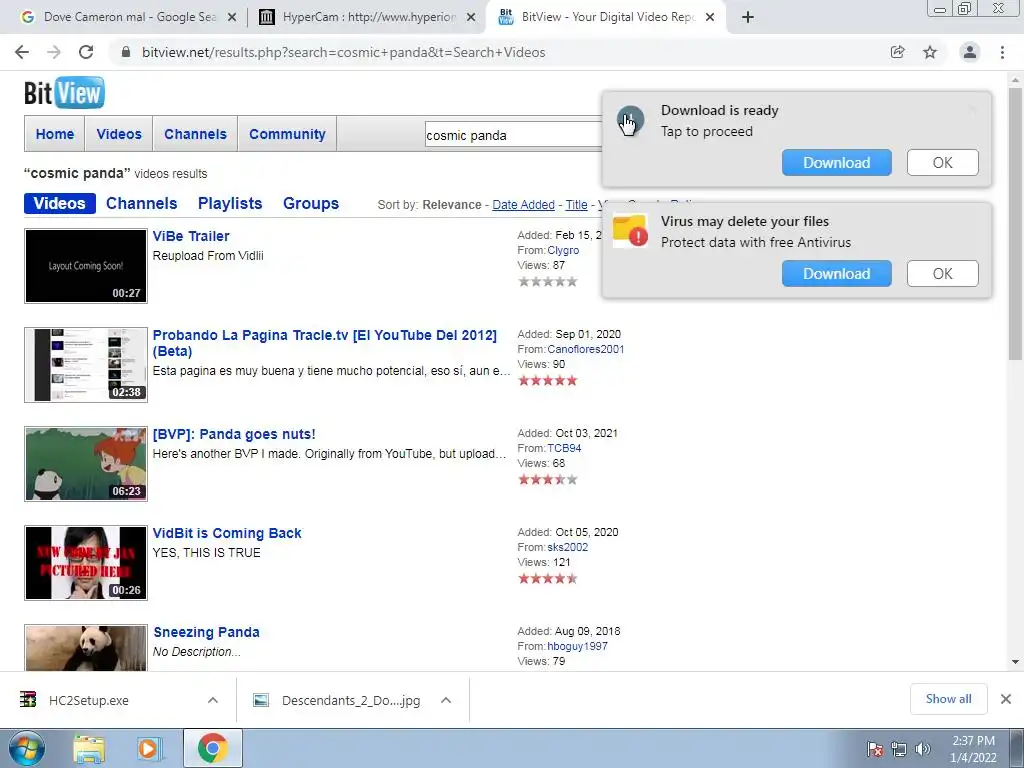Open the Action Center flag icon in tray
Image resolution: width=1024 pixels, height=768 pixels.
(x=875, y=749)
